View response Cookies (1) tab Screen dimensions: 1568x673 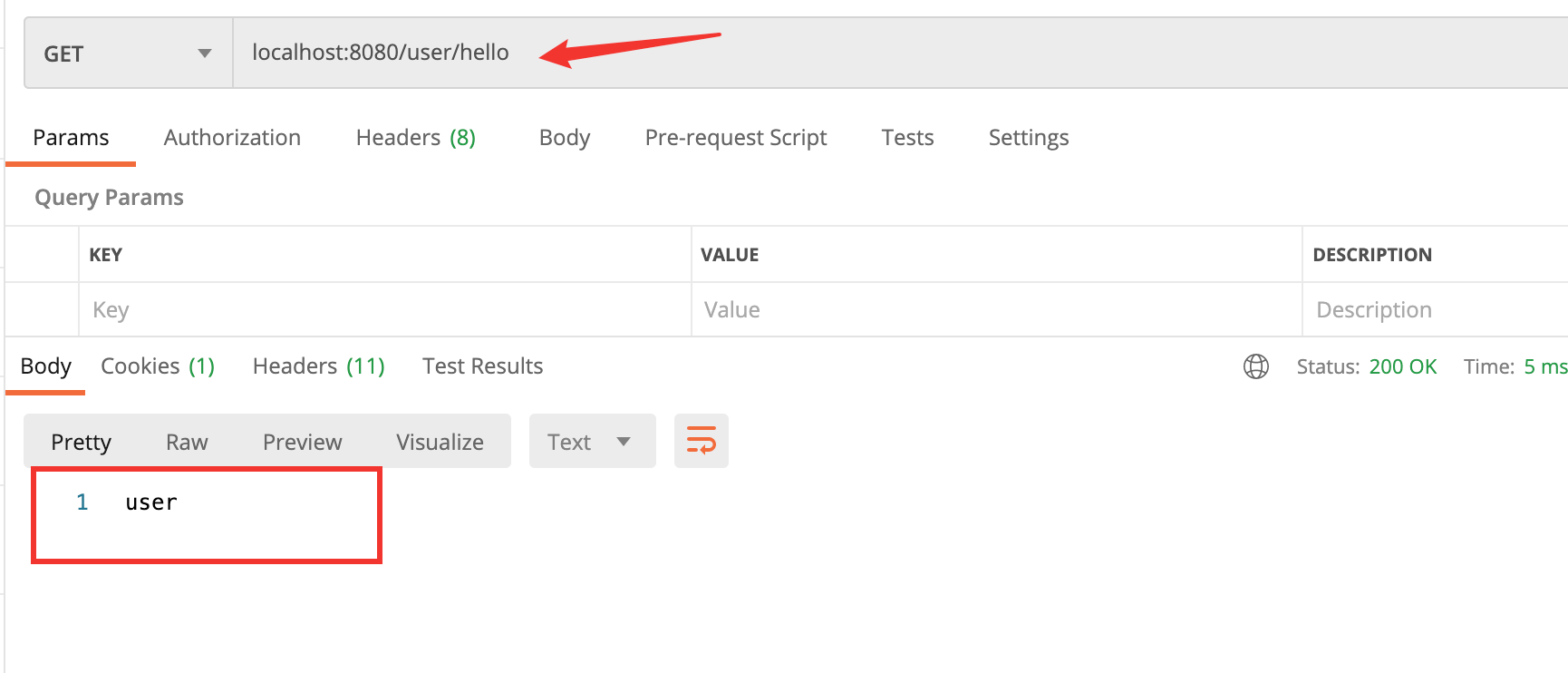[157, 366]
